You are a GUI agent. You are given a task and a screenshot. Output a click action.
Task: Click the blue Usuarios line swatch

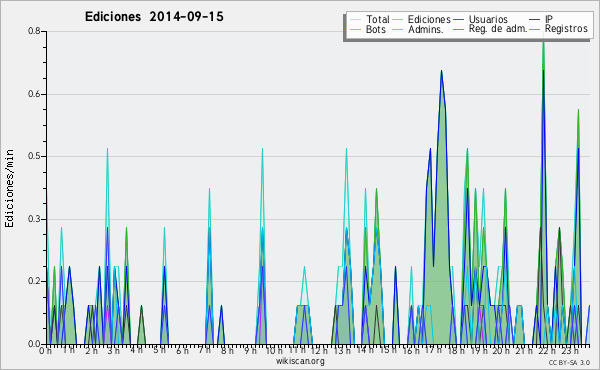[458, 19]
